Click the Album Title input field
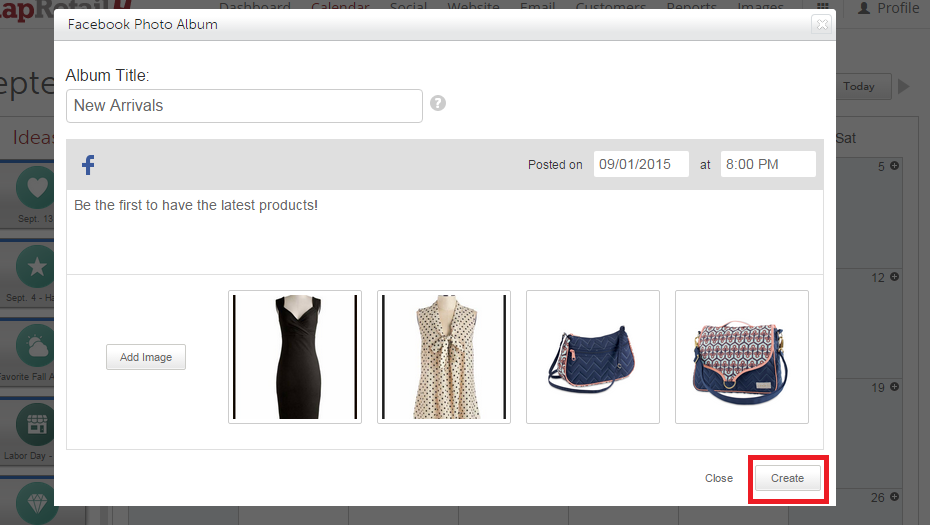This screenshot has width=930, height=525. pyautogui.click(x=244, y=106)
